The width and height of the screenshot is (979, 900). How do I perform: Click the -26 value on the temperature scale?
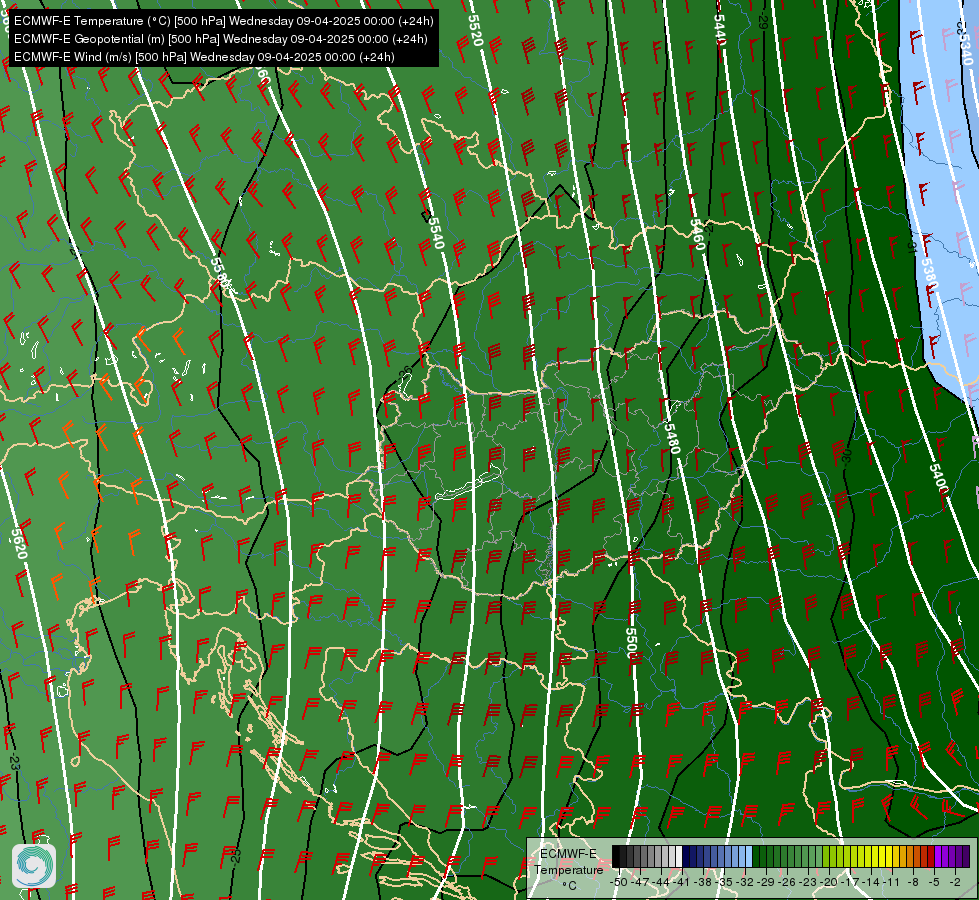click(x=787, y=882)
